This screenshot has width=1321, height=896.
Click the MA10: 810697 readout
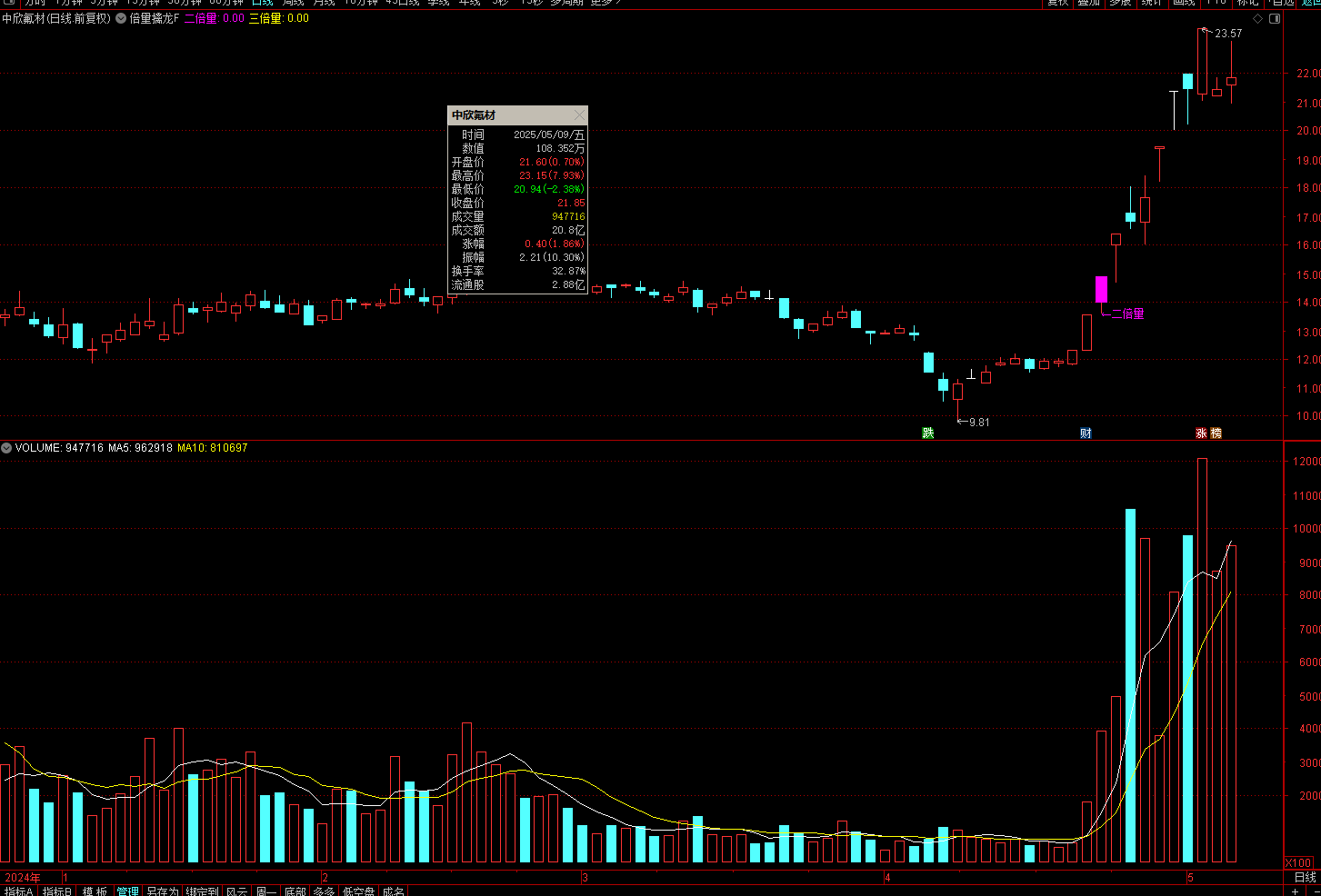click(212, 448)
